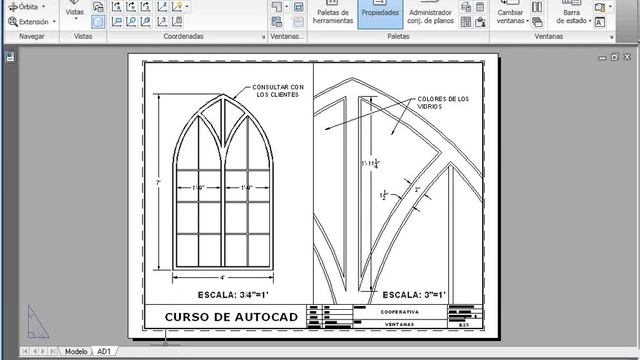The image size is (640, 360).
Task: Click the greyed join viewports icon
Action: (299, 22)
